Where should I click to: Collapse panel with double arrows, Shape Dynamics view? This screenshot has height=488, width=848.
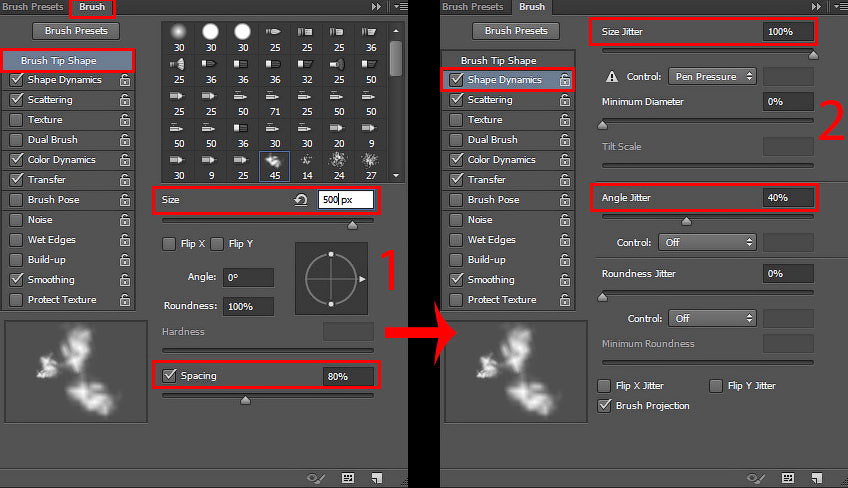(816, 6)
